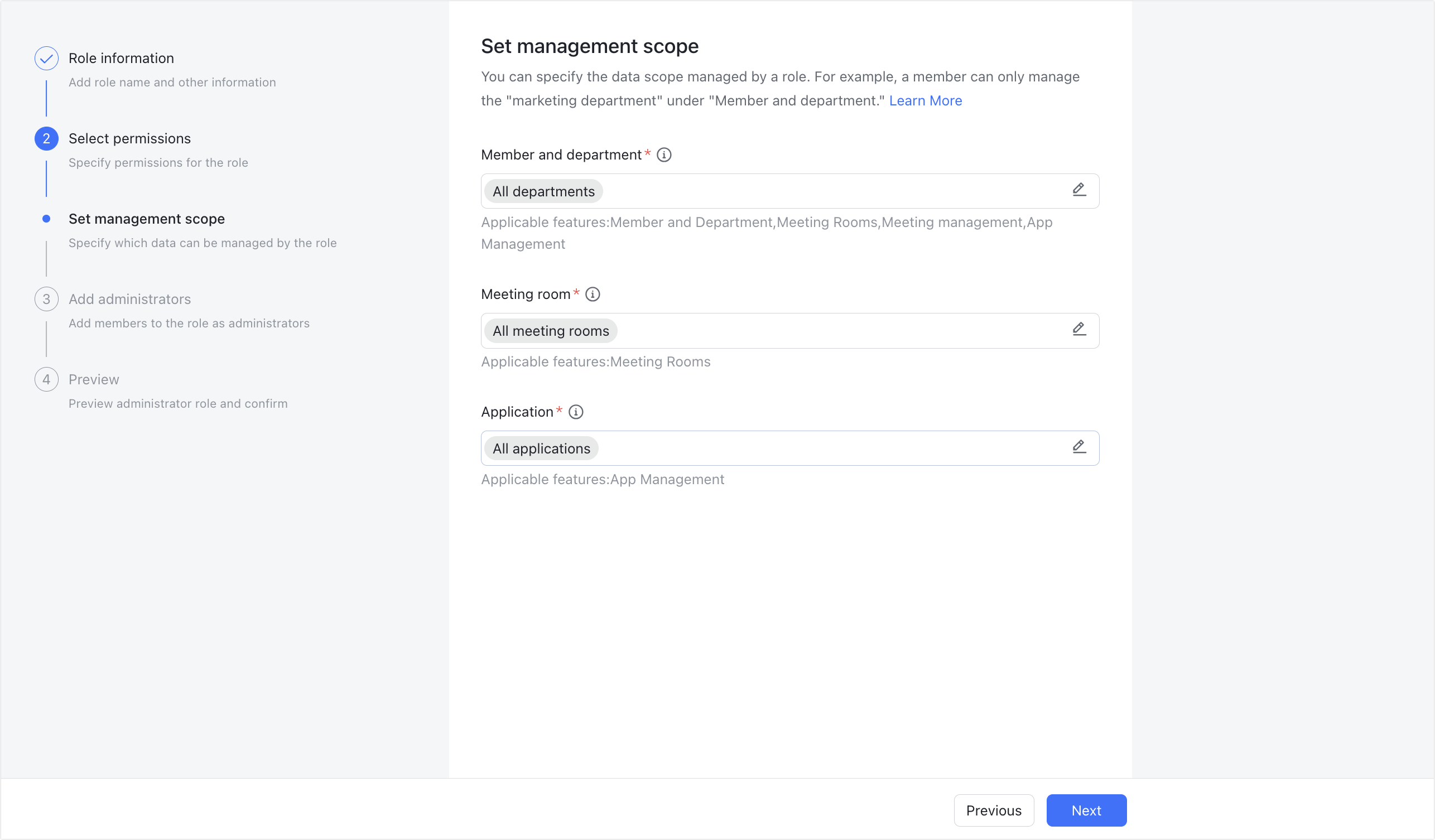Open the Application field info tooltip
1435x840 pixels.
pos(576,412)
